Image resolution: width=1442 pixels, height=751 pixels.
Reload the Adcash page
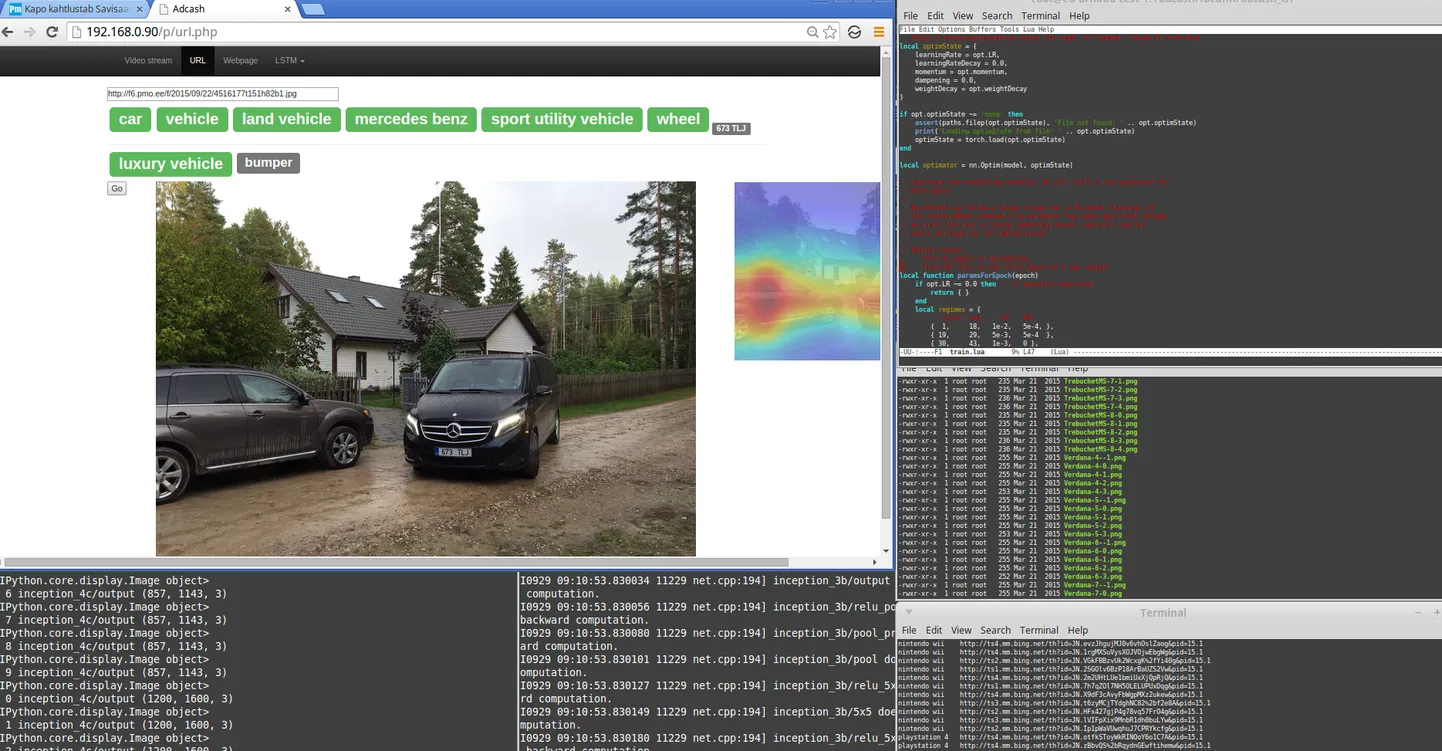(52, 32)
